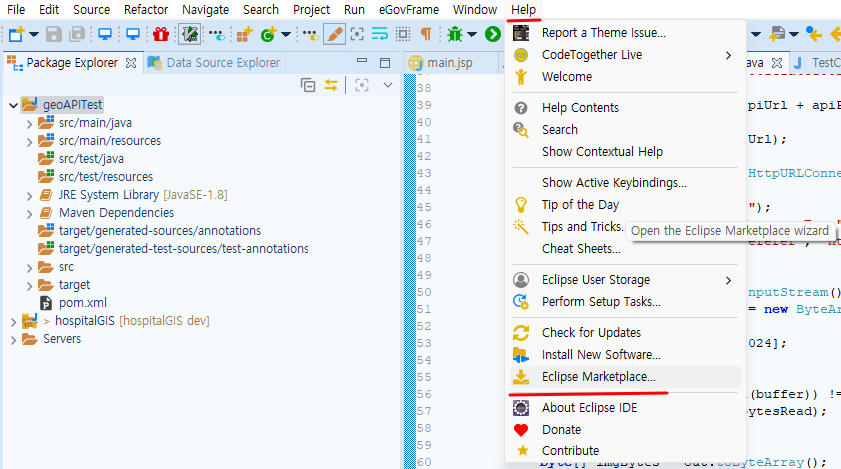Click the focus brackets icon in main toolbar
Screen dimensions: 841x469
(357, 34)
